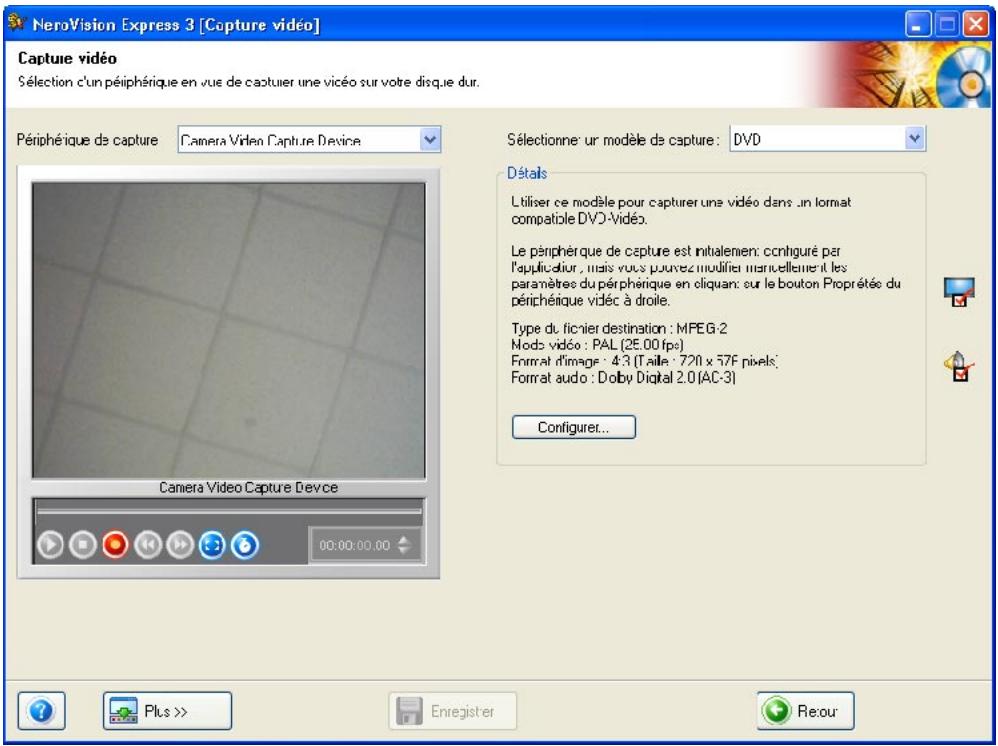
Task: Click the blue timer capture icon
Action: click(245, 545)
